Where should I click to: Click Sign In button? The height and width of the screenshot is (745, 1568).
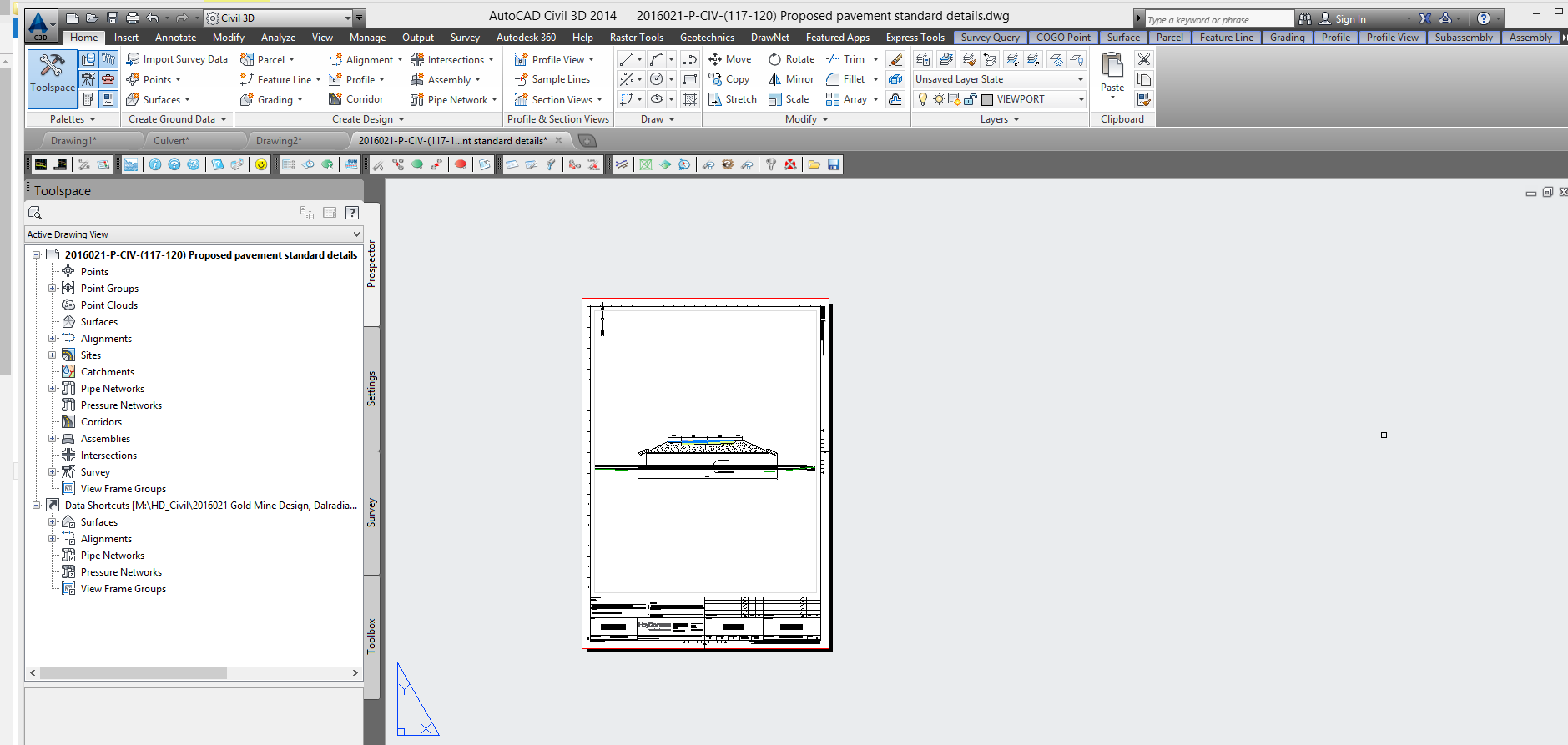(x=1349, y=19)
